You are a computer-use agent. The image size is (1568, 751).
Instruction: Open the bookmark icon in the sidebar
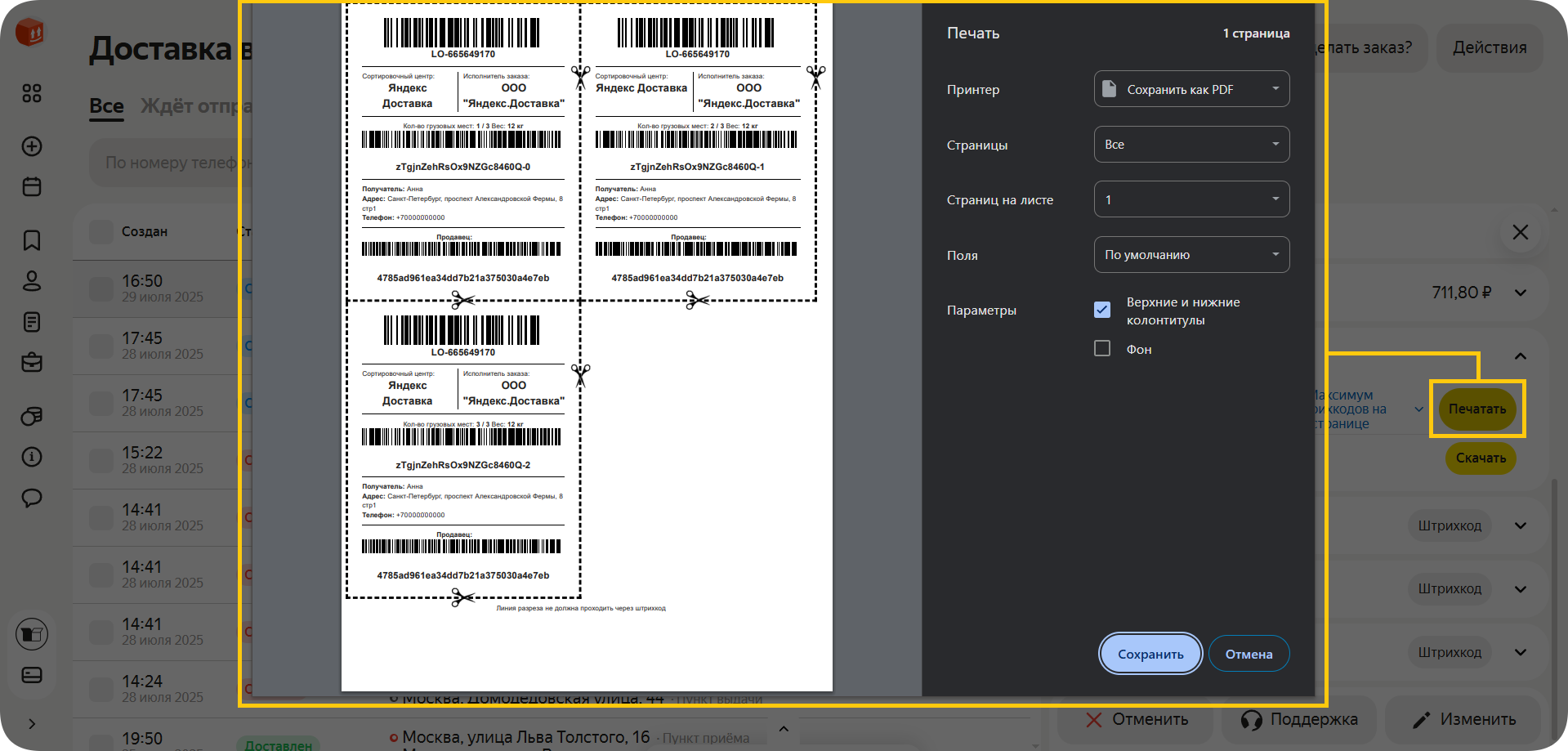32,240
